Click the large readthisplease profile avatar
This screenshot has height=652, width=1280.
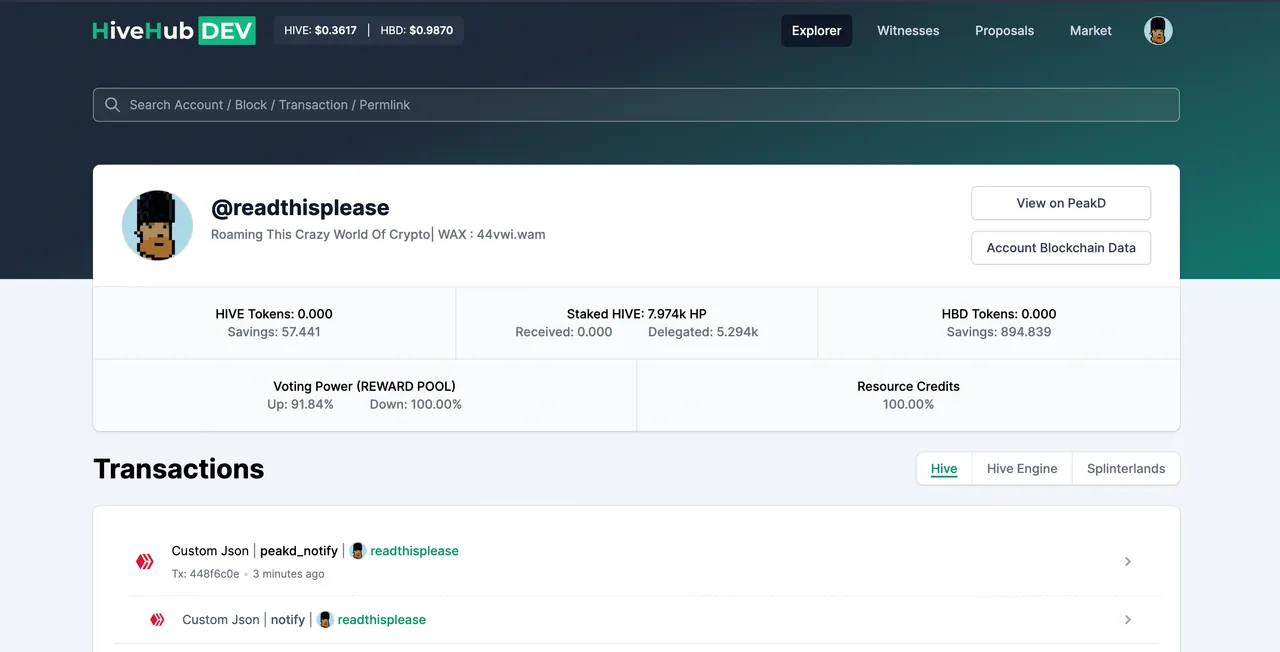(157, 226)
